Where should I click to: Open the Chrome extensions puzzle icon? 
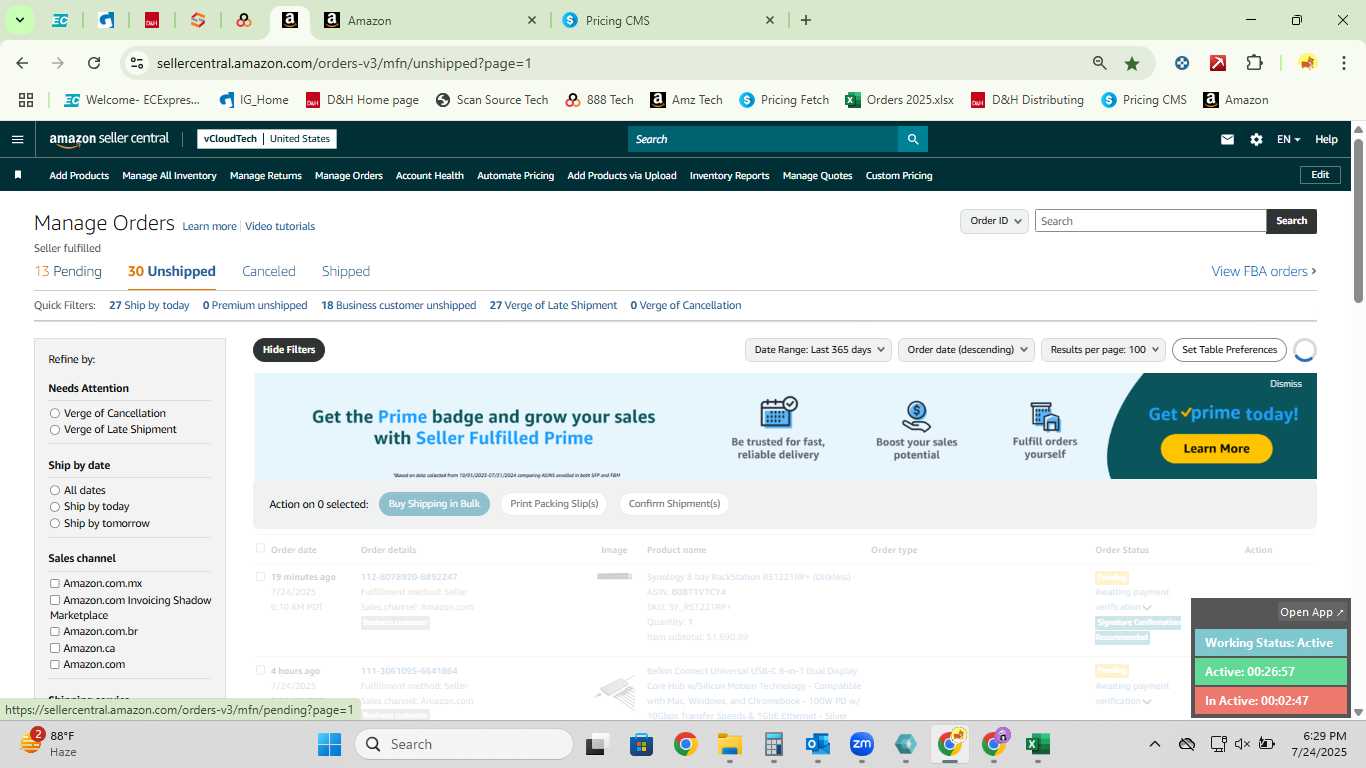[1254, 63]
